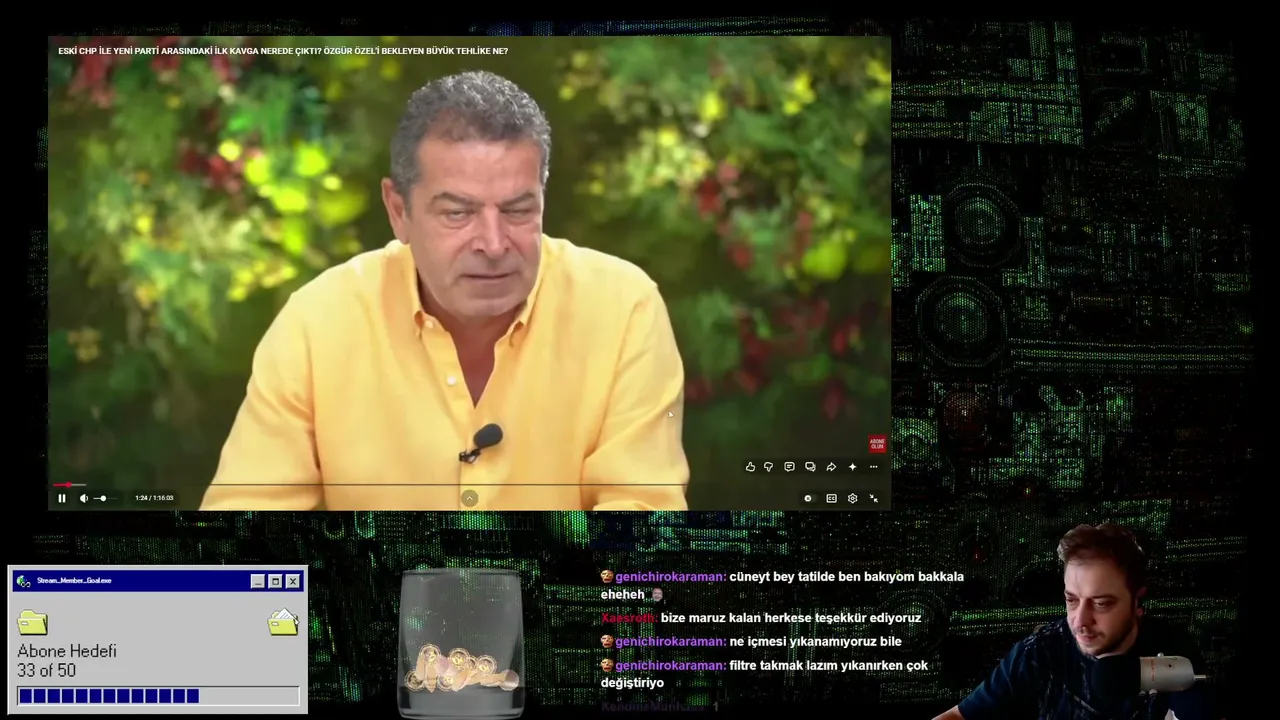Viewport: 1280px width, 720px height.
Task: Click the '33 of 50' counter text
Action: [x=46, y=671]
